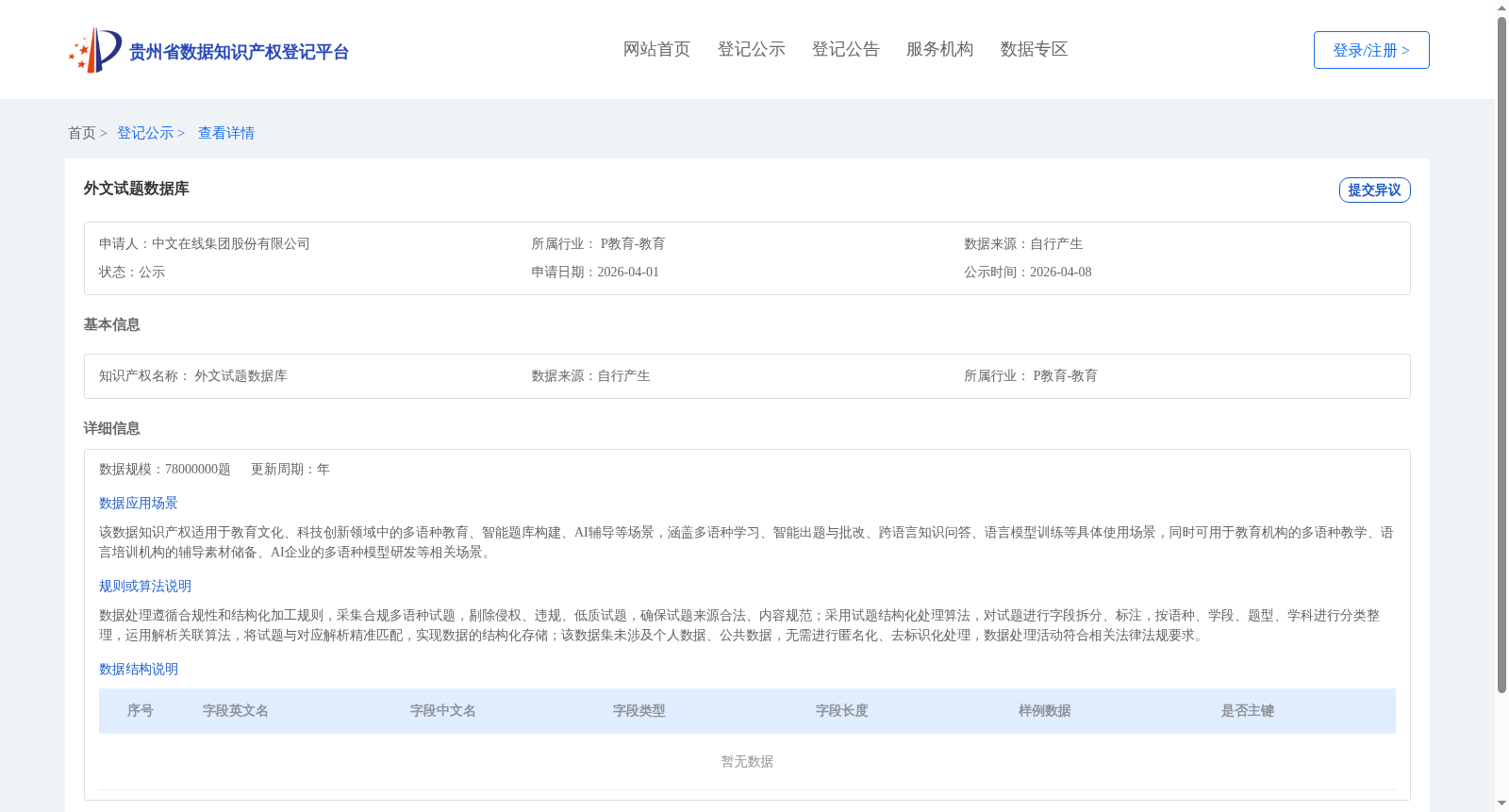Select the applicant text 中文在线集团股份有限公司

(x=231, y=243)
